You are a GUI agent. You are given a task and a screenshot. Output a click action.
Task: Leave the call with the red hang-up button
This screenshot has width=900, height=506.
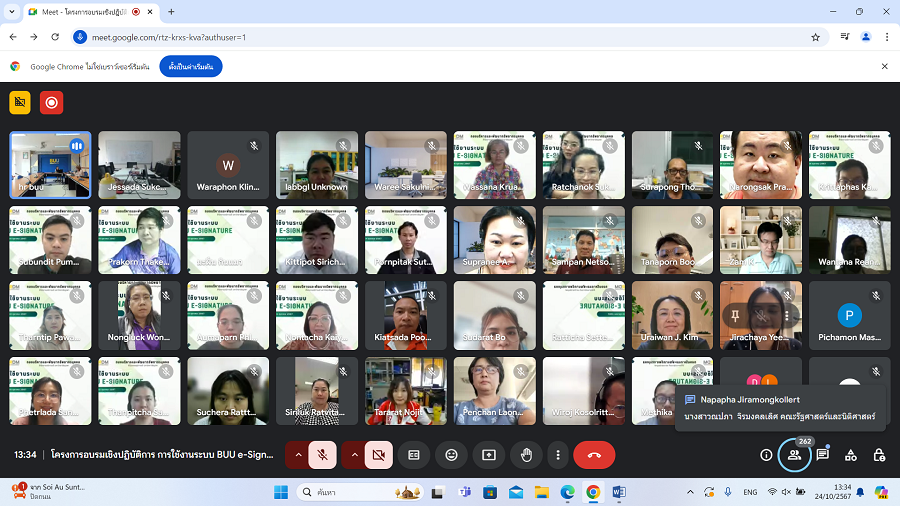pos(594,455)
